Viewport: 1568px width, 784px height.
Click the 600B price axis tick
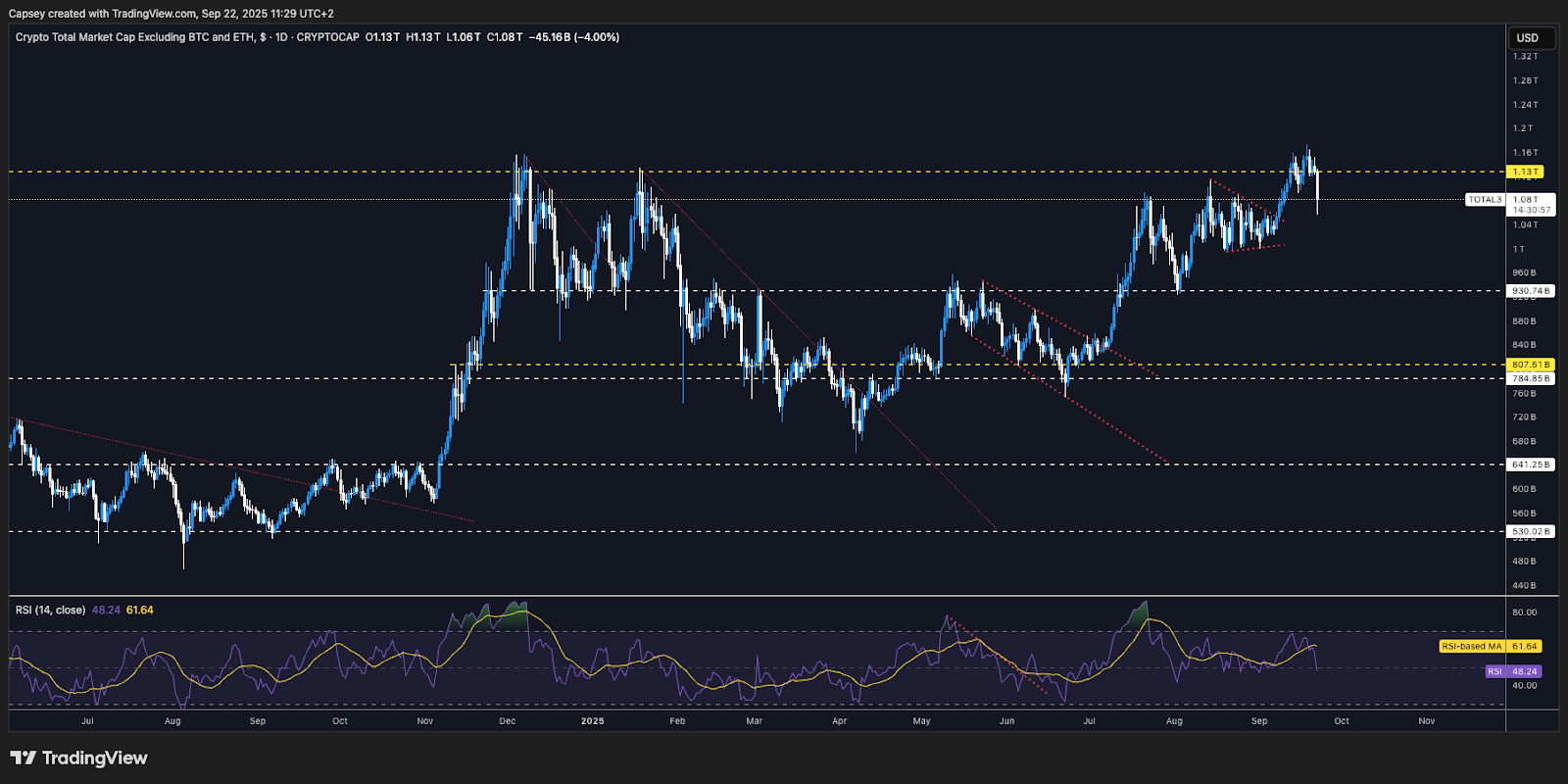[1524, 489]
